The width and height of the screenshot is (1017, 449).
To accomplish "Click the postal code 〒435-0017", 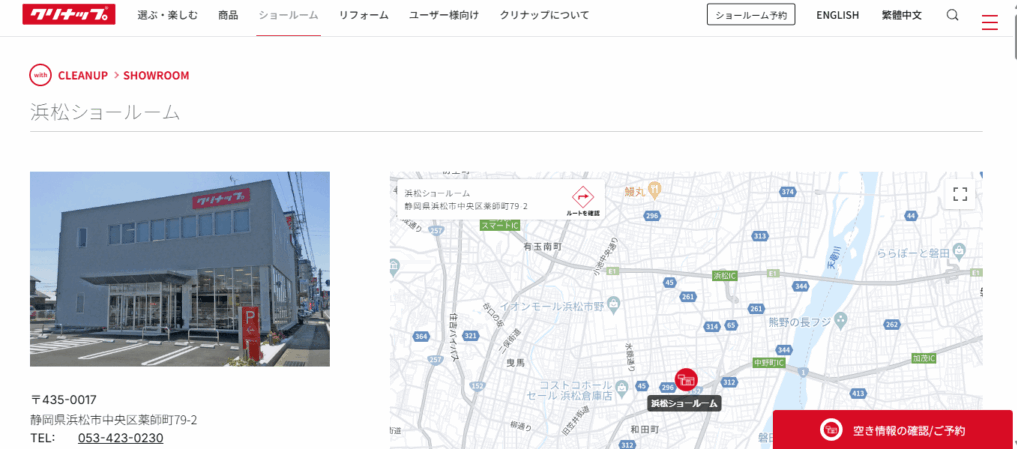I will pyautogui.click(x=64, y=400).
